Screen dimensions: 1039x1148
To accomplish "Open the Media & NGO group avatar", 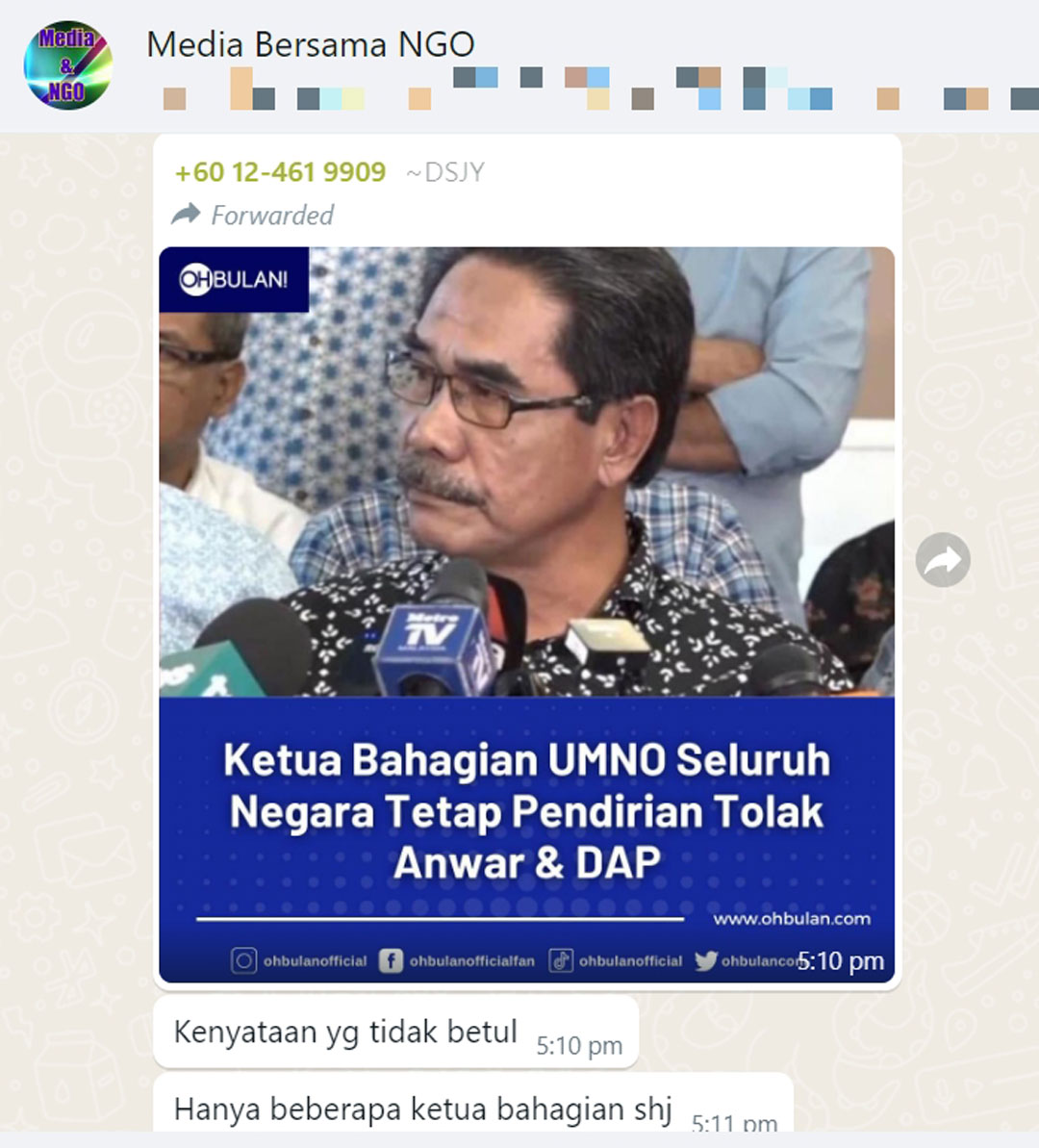I will (67, 65).
